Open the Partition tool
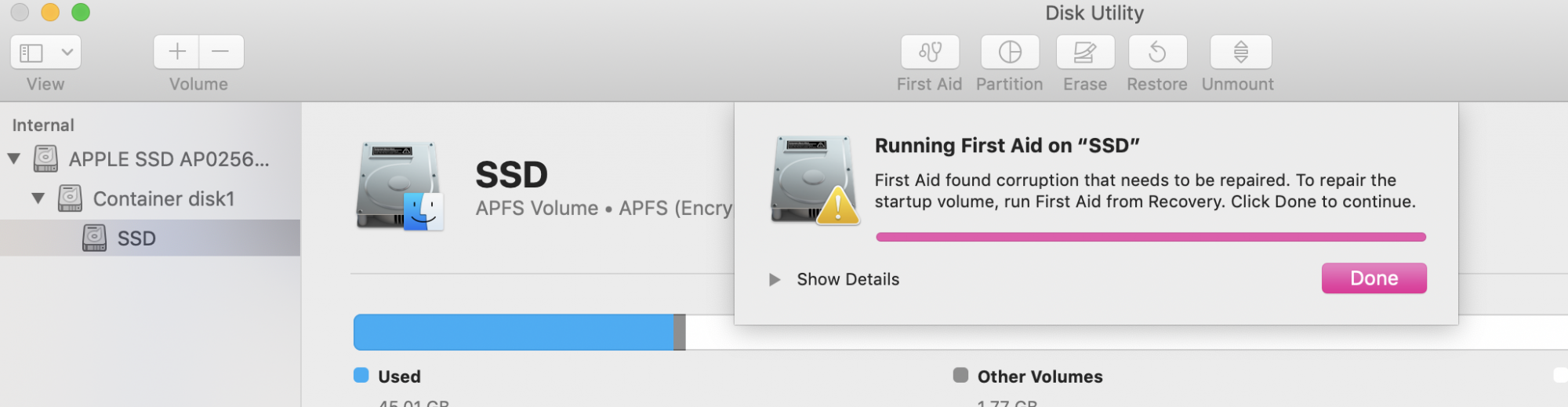 [1010, 53]
